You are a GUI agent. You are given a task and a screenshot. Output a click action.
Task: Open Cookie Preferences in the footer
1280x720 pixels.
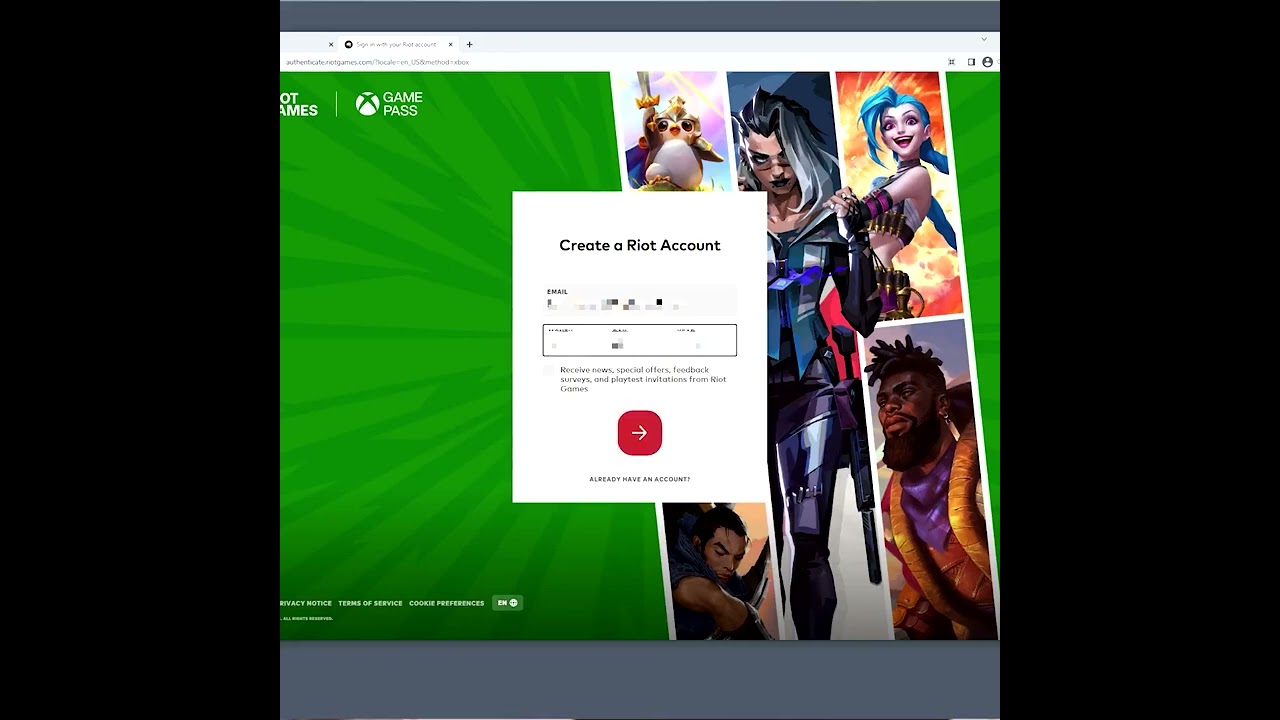446,603
